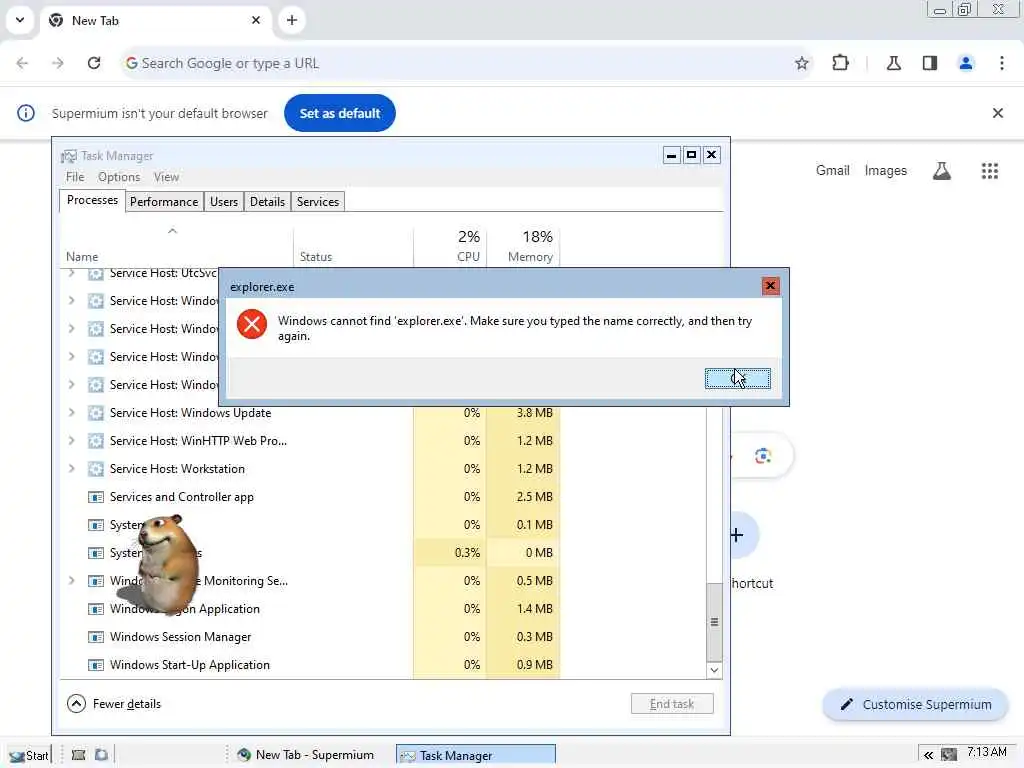
Task: Click the End task button
Action: [x=672, y=703]
